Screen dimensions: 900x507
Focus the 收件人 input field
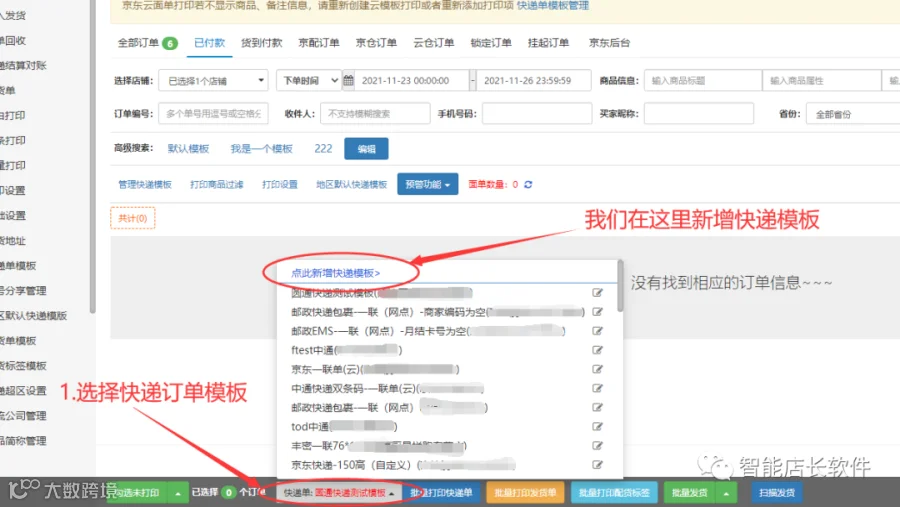coord(375,114)
